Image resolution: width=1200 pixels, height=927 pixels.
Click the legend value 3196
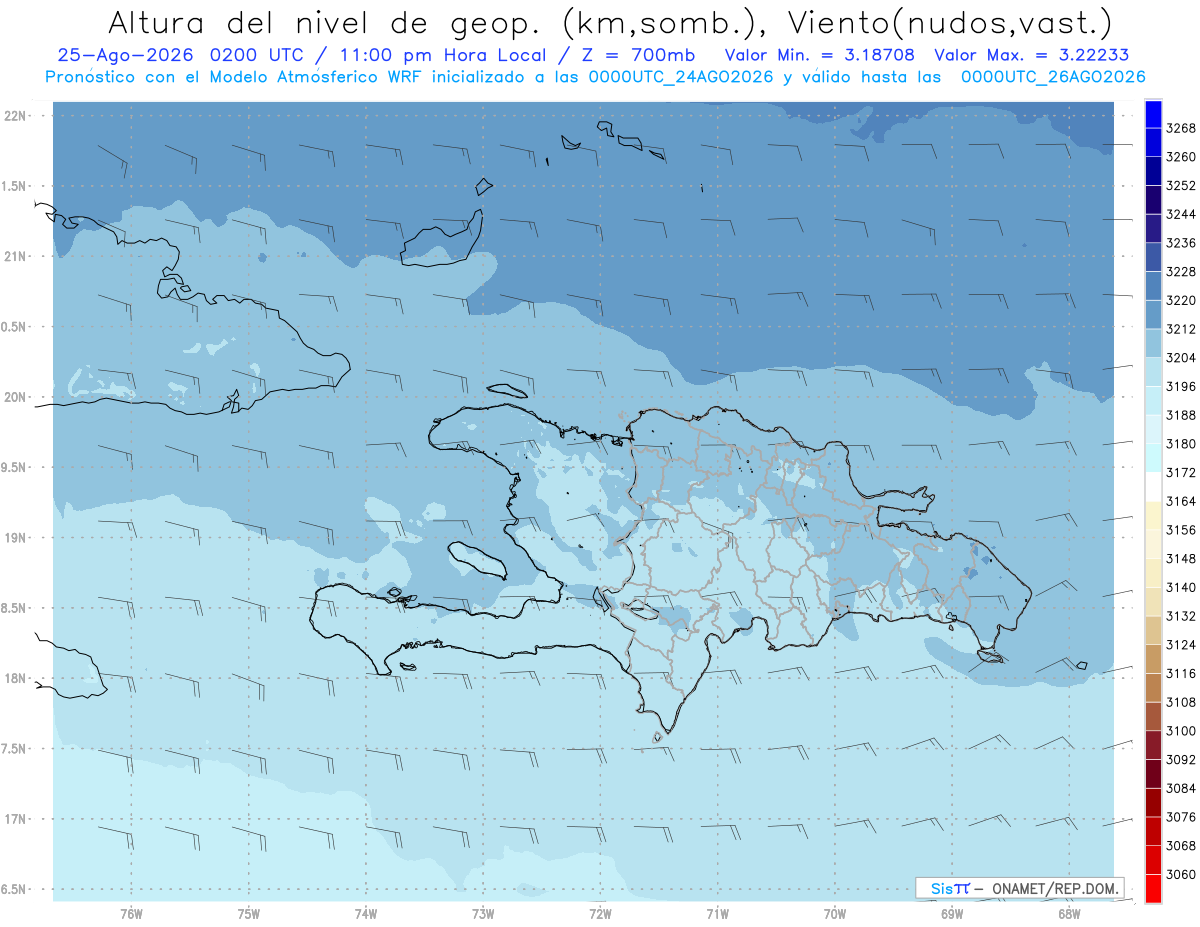tap(1181, 386)
